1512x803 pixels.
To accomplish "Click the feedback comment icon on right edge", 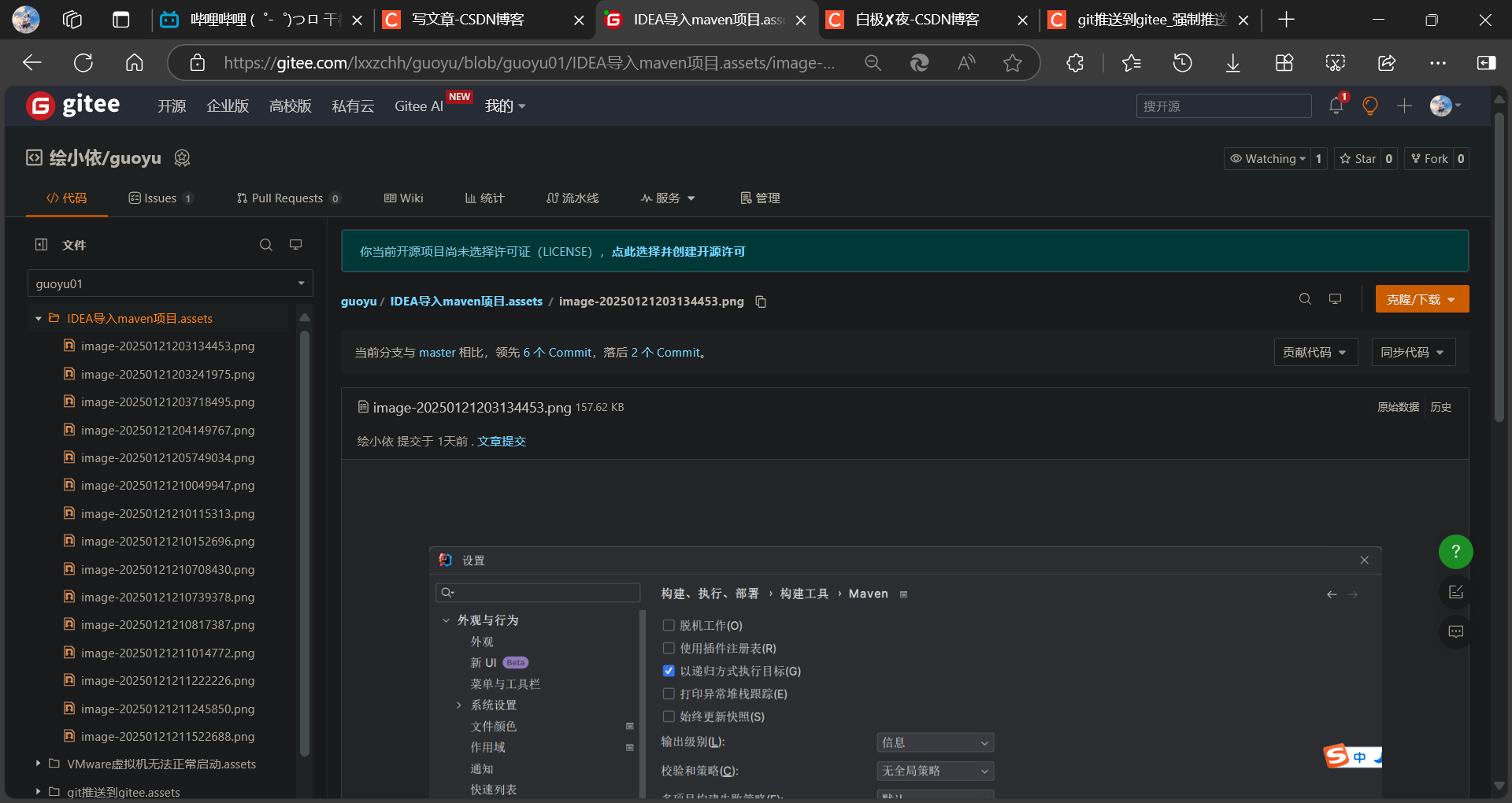I will pos(1456,631).
